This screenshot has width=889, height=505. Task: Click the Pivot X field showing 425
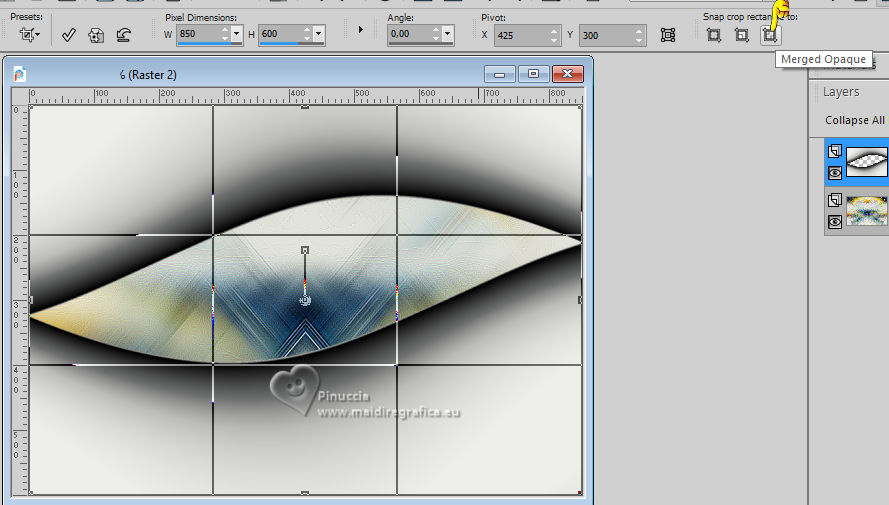click(x=521, y=35)
